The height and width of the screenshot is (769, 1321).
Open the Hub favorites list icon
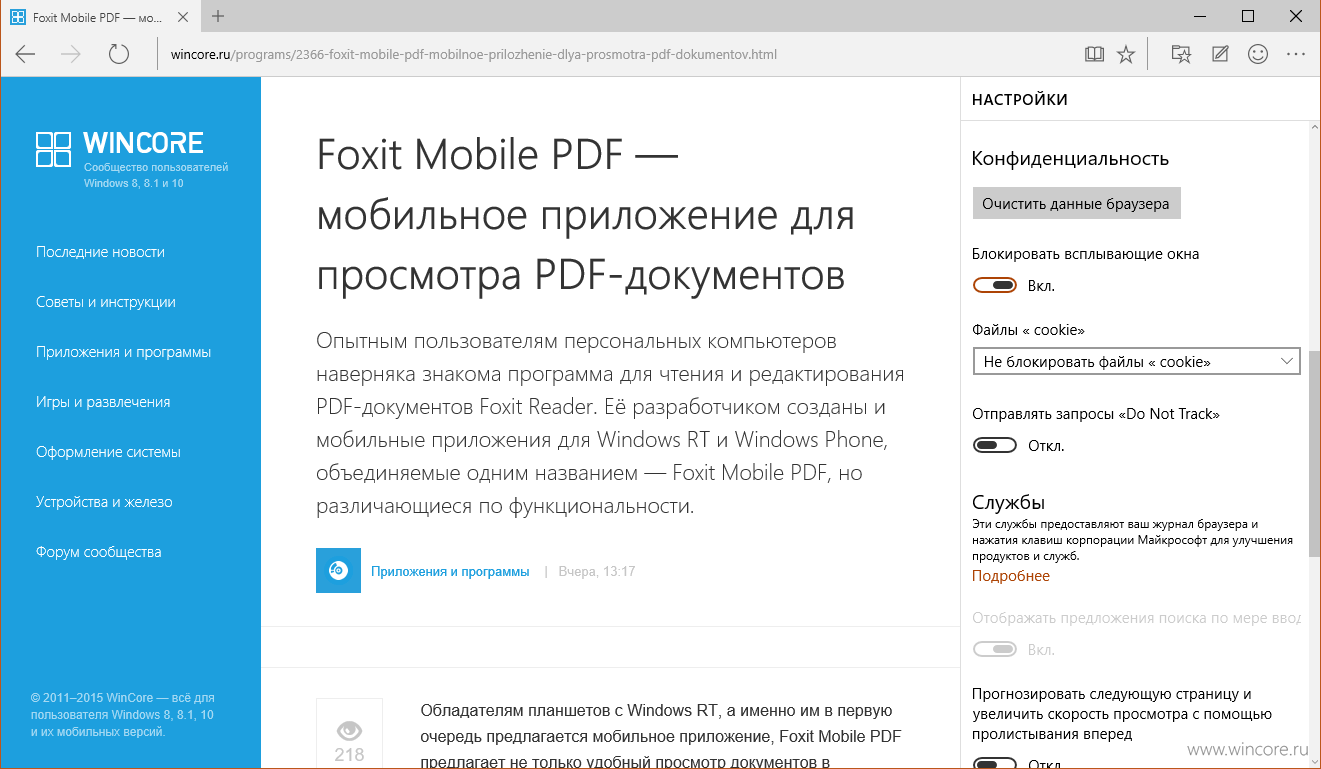(1181, 54)
